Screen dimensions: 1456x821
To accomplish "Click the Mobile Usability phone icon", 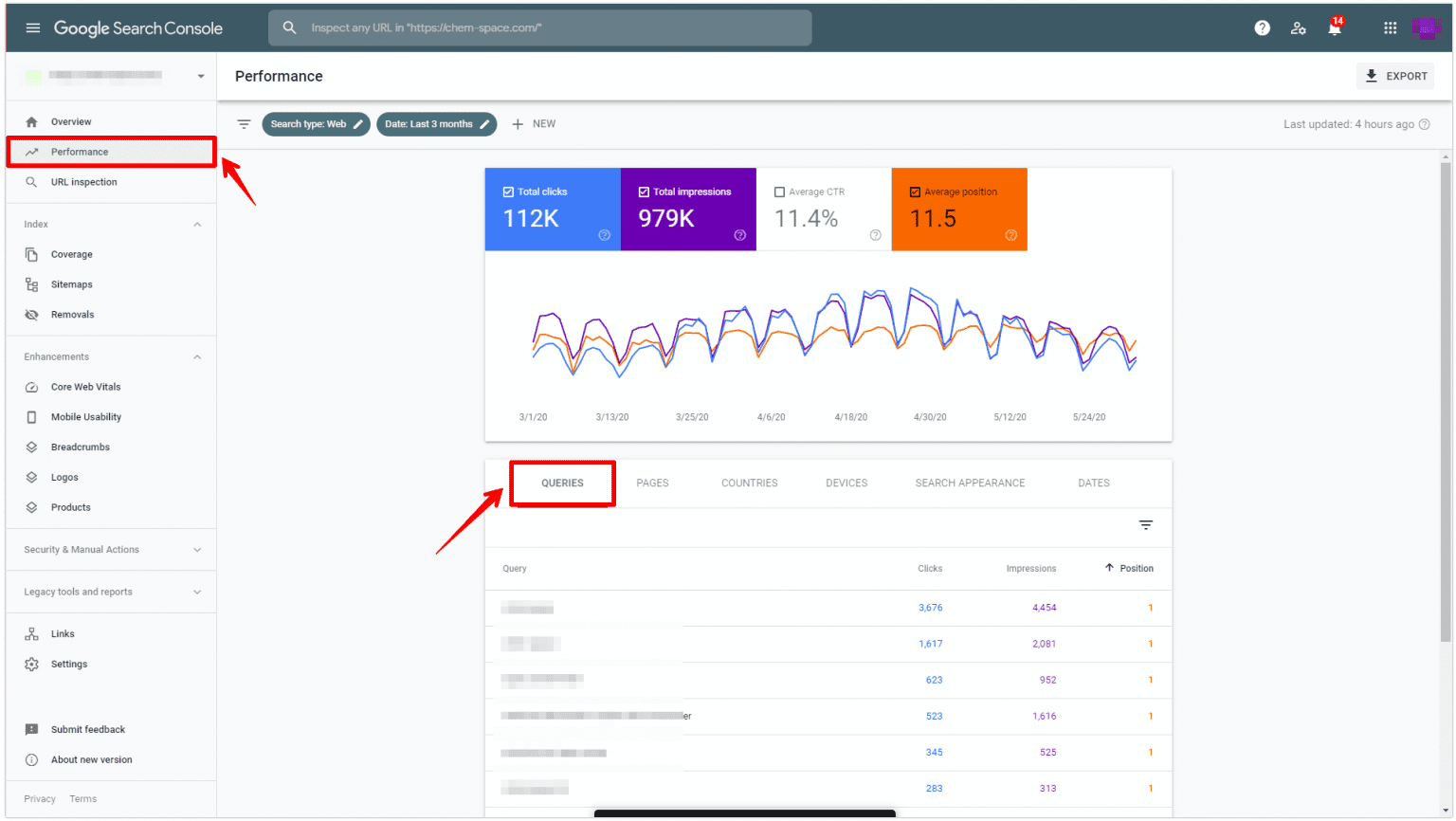I will 31,417.
